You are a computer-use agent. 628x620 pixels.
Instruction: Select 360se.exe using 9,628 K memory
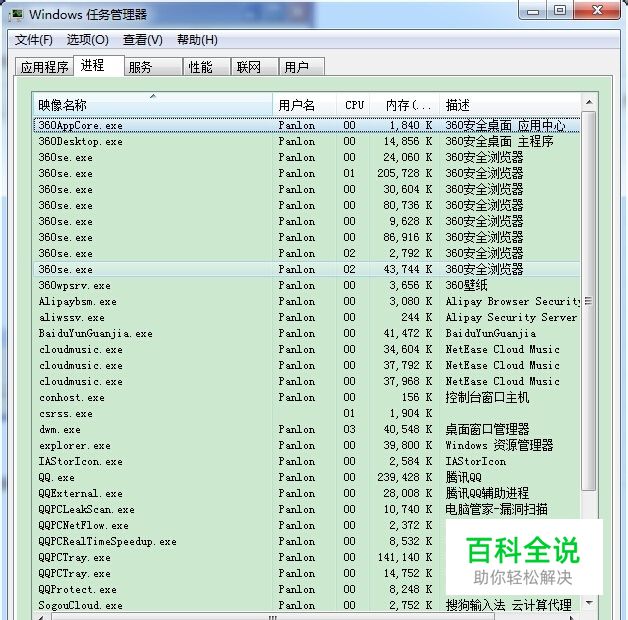306,221
